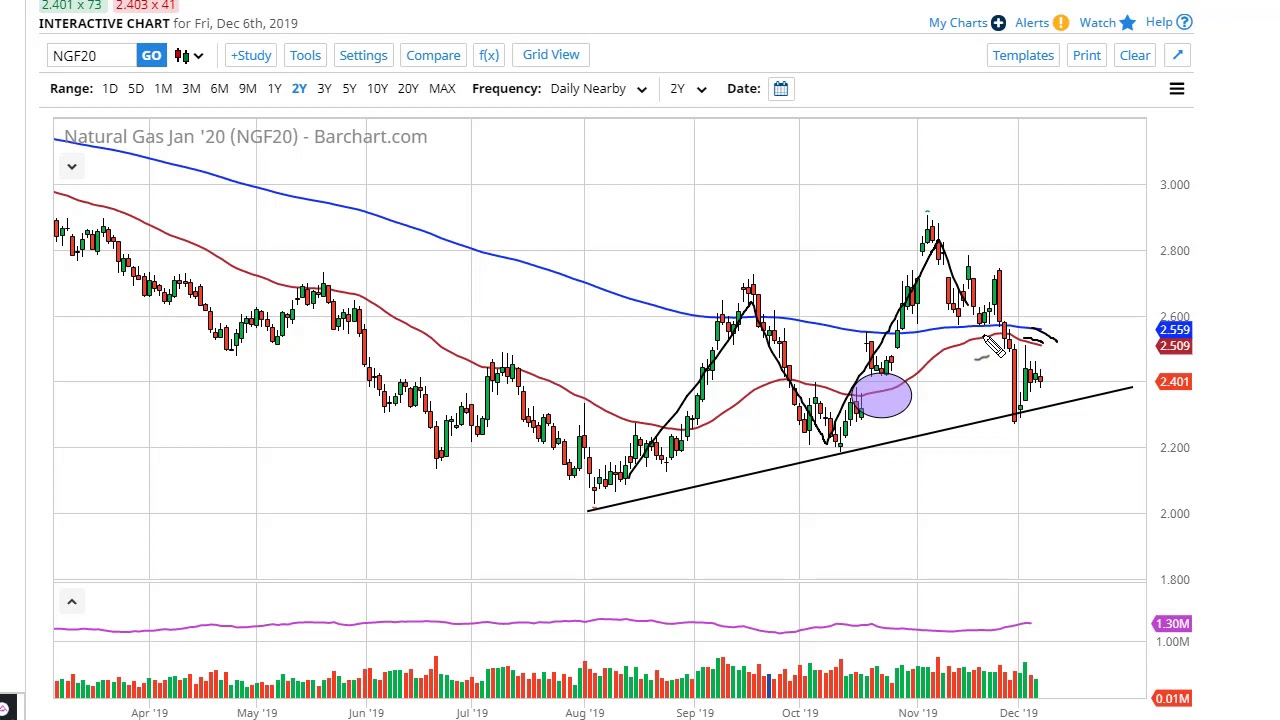
Task: Select the 3M range
Action: pyautogui.click(x=191, y=89)
